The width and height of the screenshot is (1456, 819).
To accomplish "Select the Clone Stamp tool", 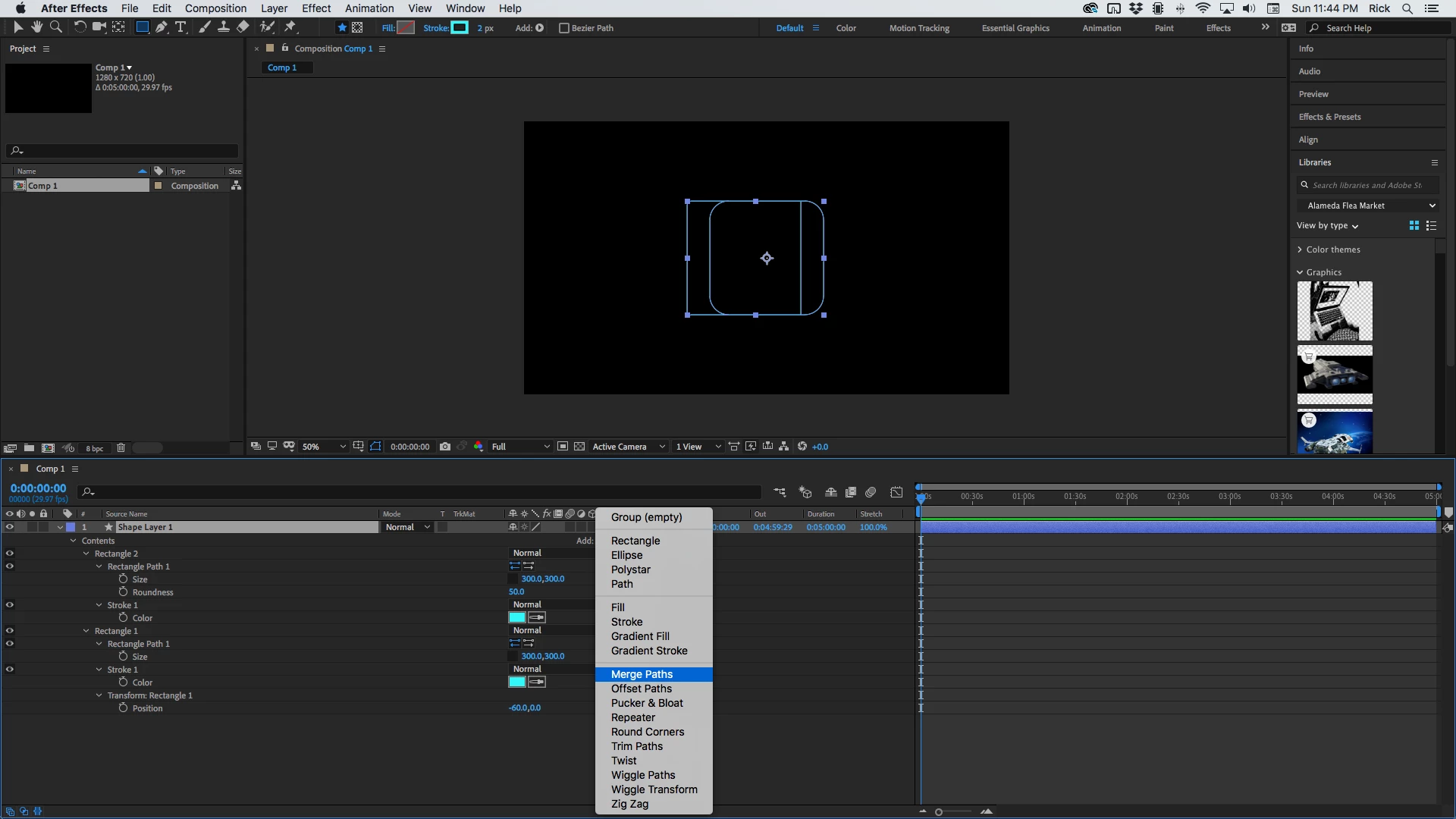I will [x=224, y=27].
